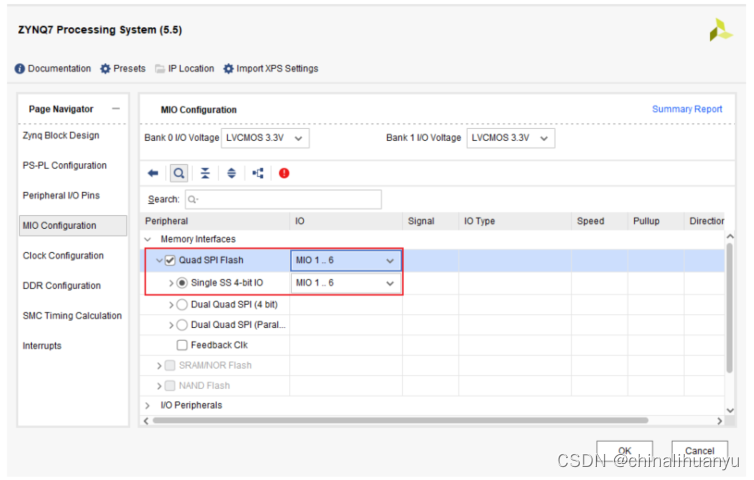Click the vertical scrollbar thumb
Screen dimensions: 754x480
(x=729, y=308)
